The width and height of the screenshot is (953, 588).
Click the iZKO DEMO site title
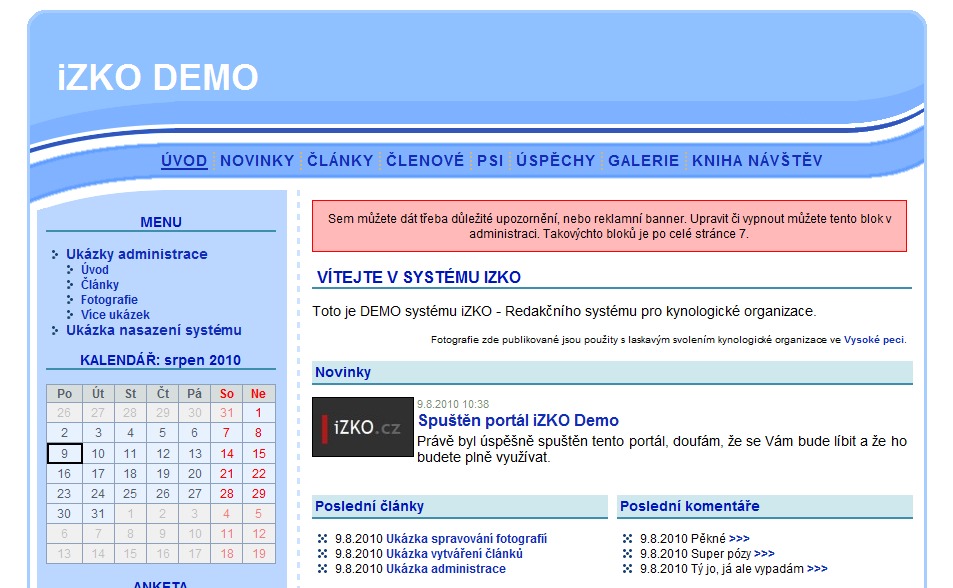click(x=158, y=77)
